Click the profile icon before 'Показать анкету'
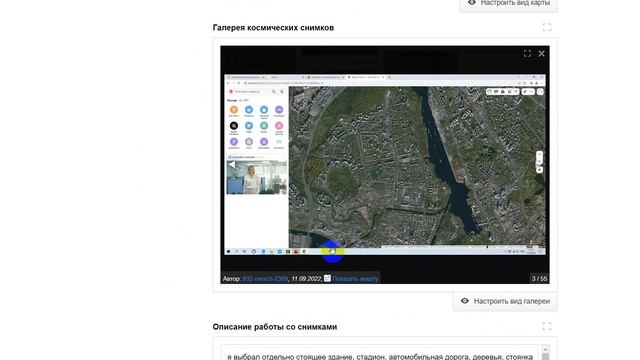The width and height of the screenshot is (640, 360). (327, 278)
